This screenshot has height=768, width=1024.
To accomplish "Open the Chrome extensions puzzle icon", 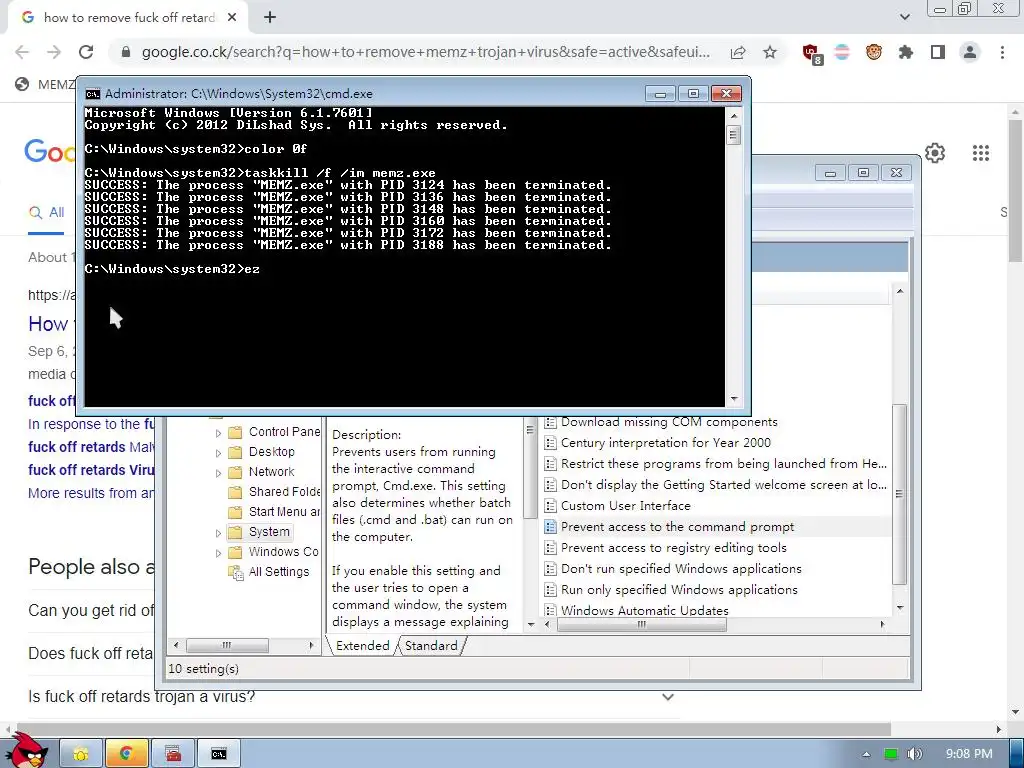I will (x=906, y=52).
